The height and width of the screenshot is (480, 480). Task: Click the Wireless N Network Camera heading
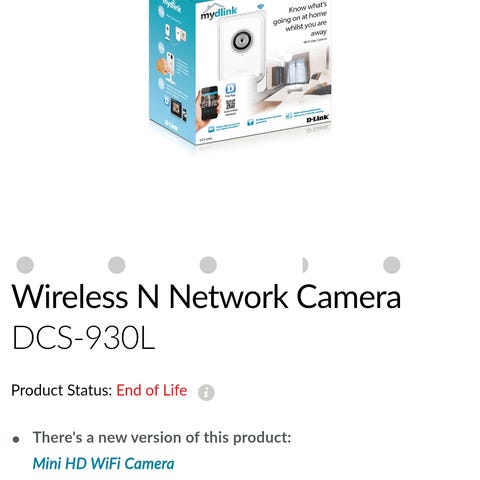pos(206,297)
